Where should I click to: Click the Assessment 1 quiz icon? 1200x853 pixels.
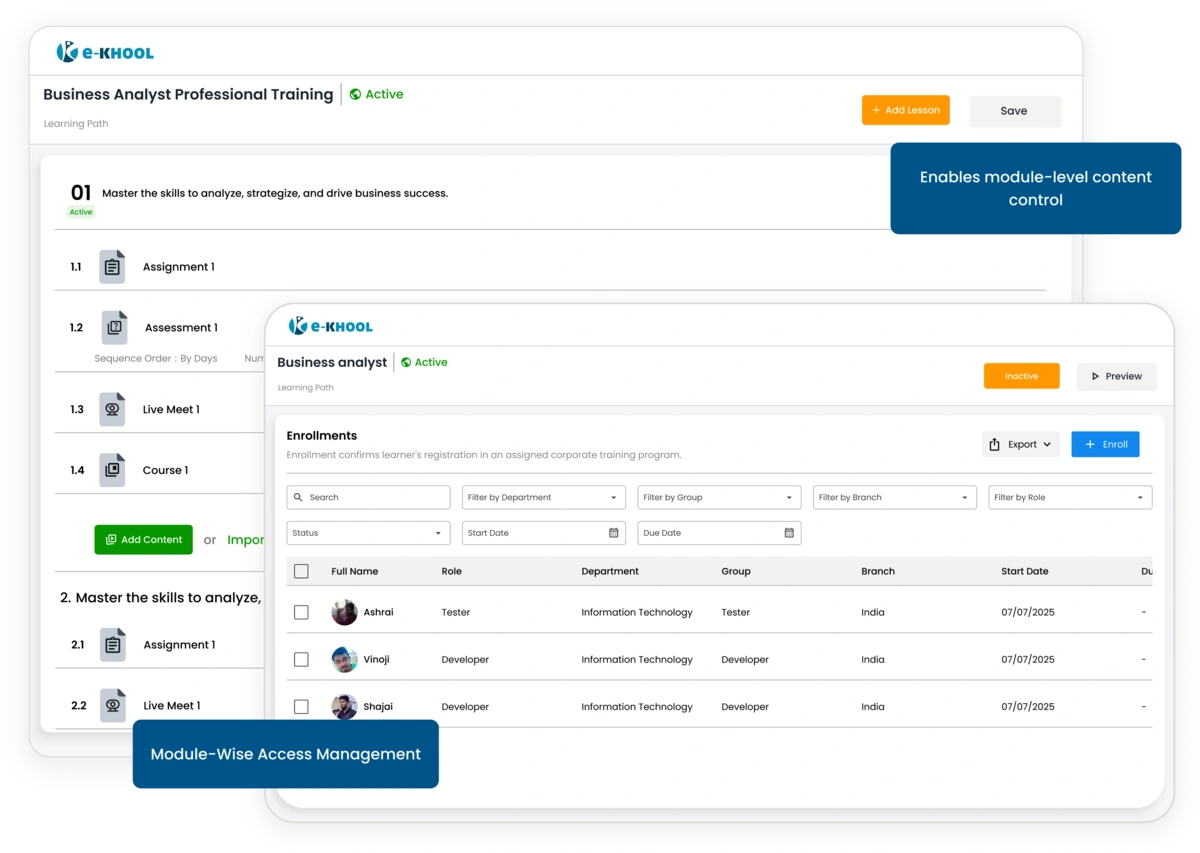point(112,327)
